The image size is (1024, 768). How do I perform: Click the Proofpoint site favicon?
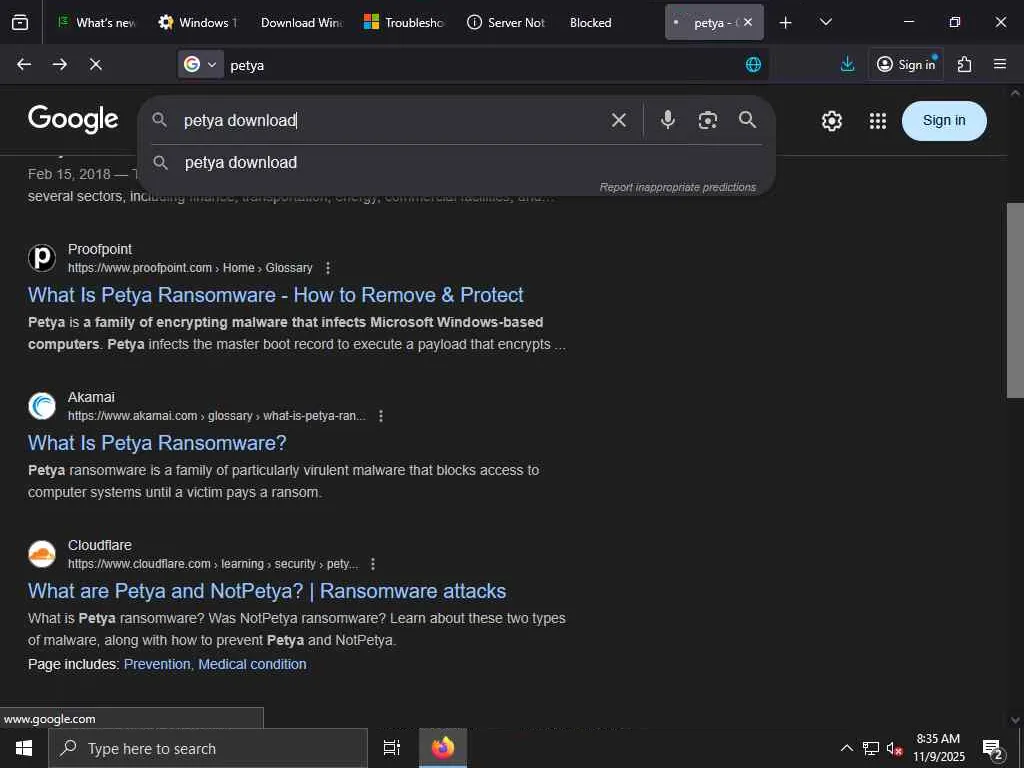[42, 257]
